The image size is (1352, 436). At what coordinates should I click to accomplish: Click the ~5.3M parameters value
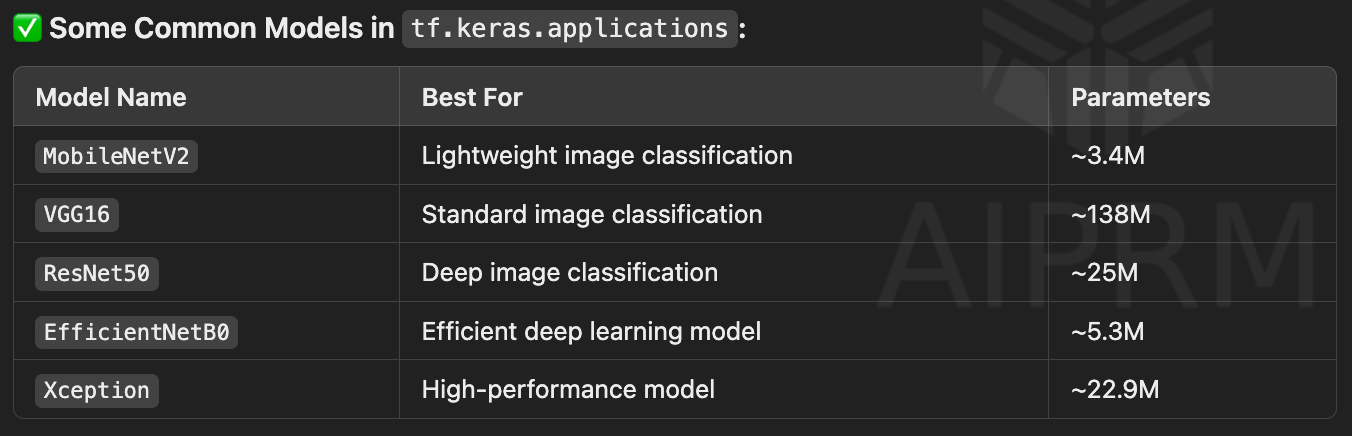pos(1107,330)
